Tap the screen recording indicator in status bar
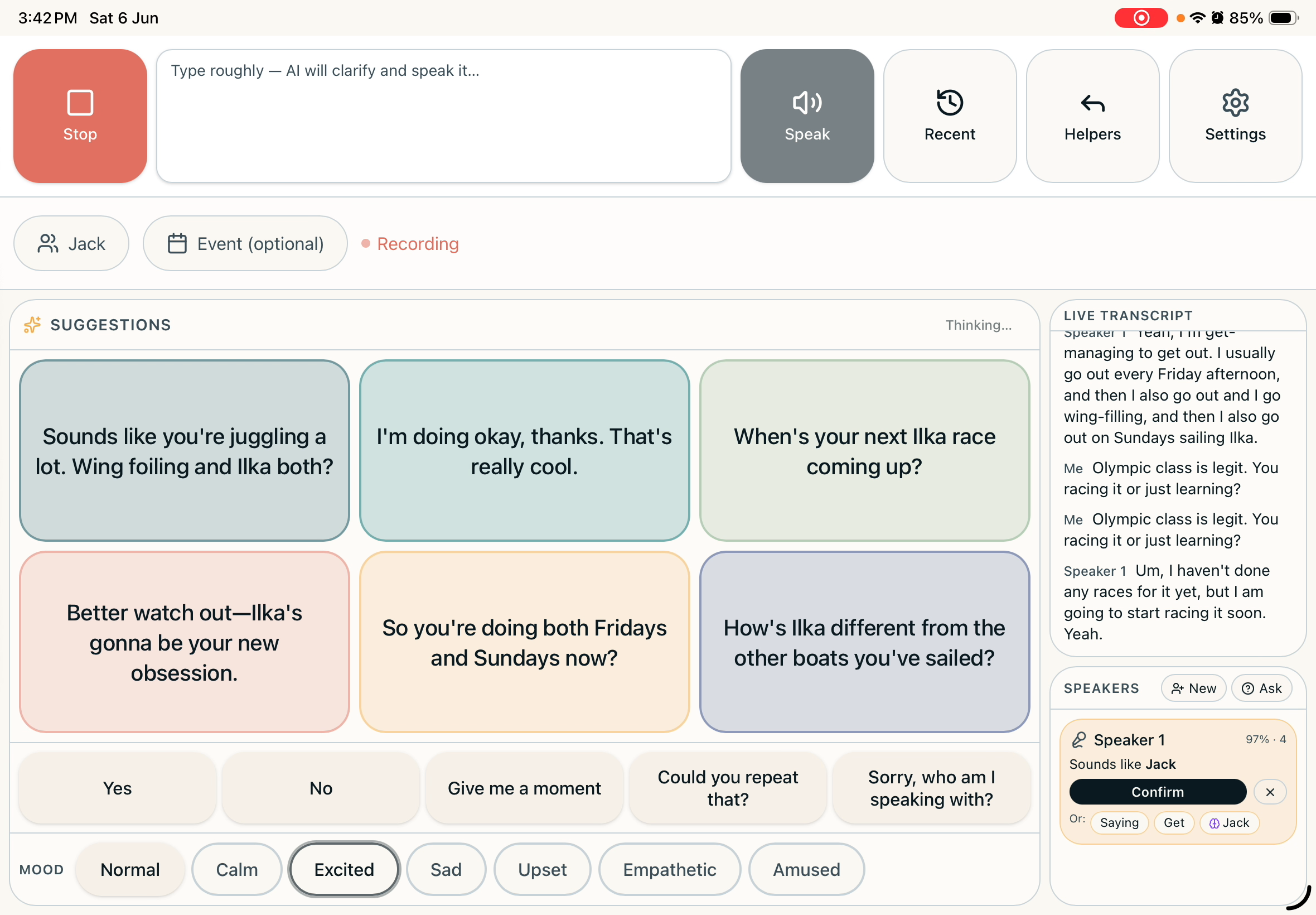 [1140, 18]
